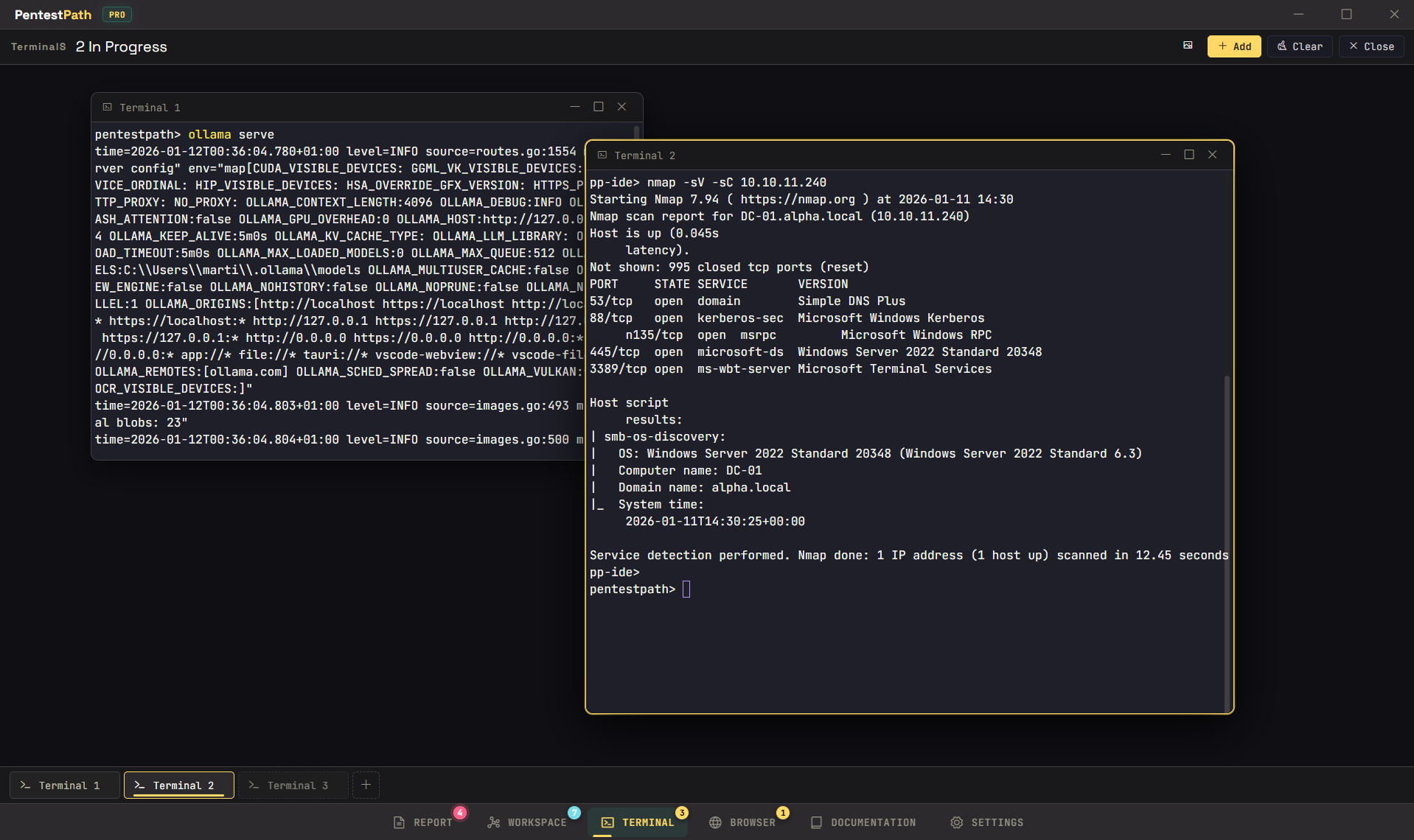Image resolution: width=1414 pixels, height=840 pixels.
Task: Click the '88/tcp open kerberos-sec' row
Action: click(x=787, y=318)
